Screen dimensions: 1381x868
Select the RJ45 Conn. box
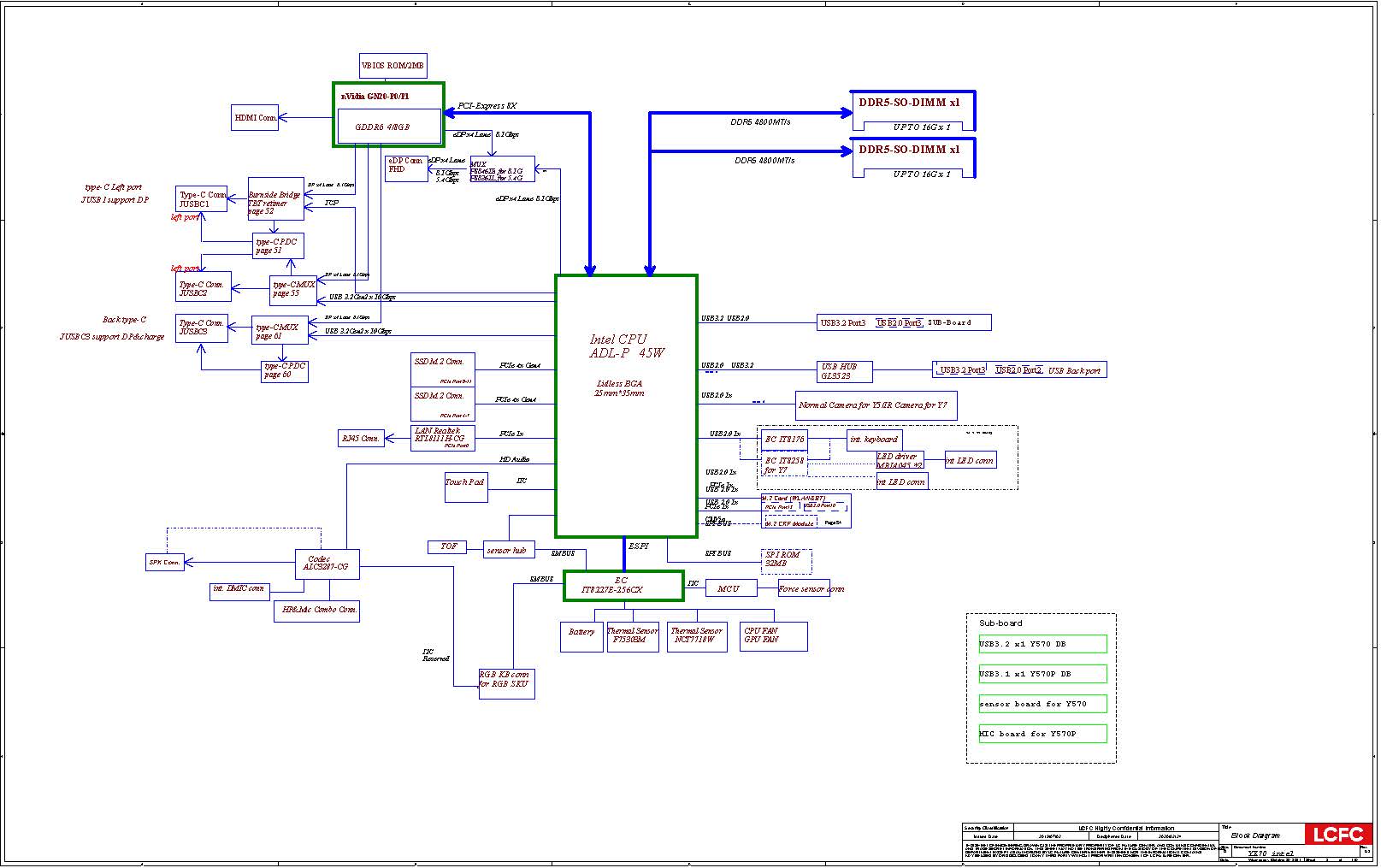click(361, 439)
